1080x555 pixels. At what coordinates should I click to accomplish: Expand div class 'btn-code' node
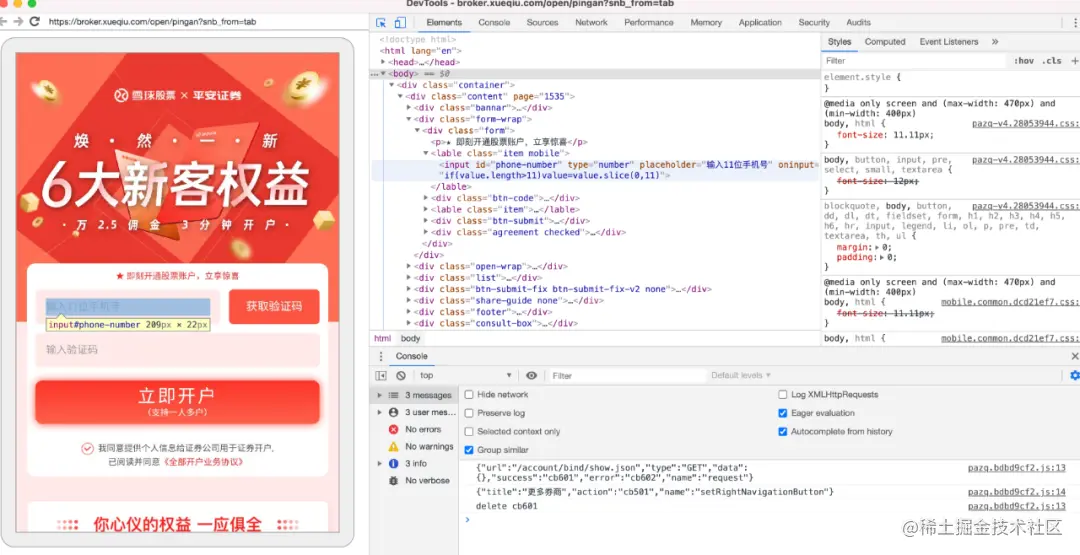[426, 198]
